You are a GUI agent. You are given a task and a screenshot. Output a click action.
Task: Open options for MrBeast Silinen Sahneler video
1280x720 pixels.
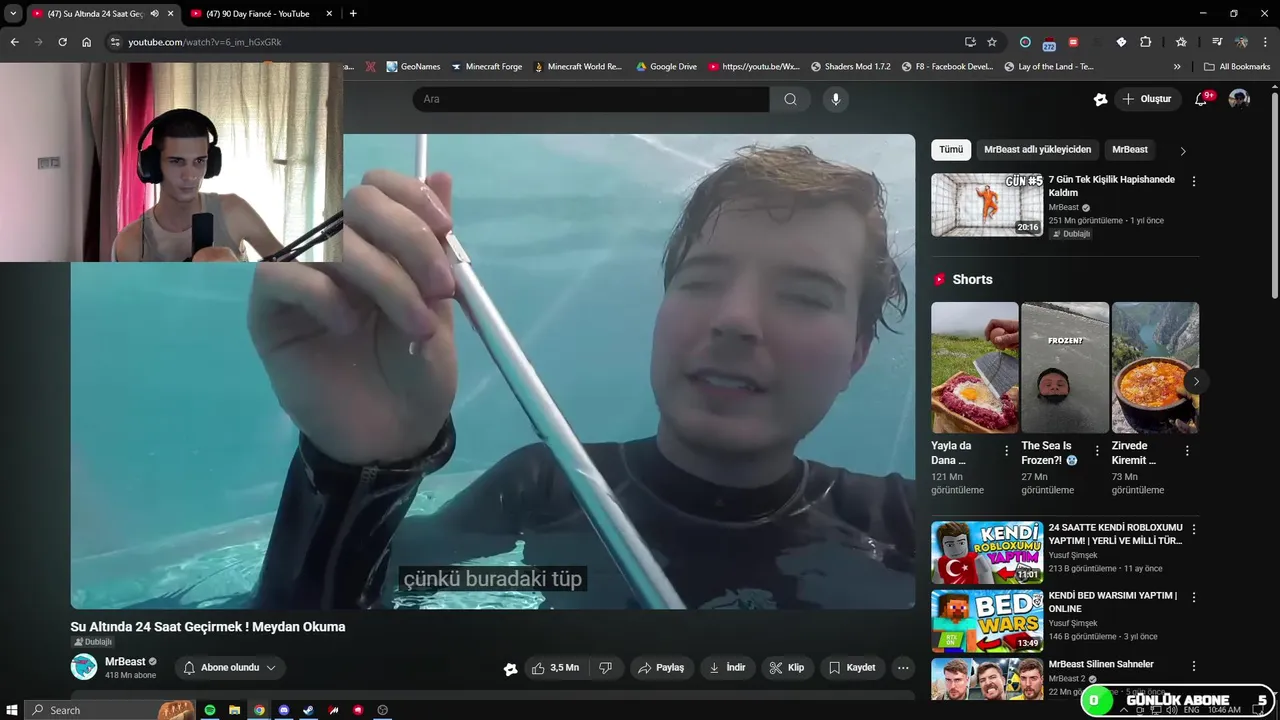pos(1193,666)
